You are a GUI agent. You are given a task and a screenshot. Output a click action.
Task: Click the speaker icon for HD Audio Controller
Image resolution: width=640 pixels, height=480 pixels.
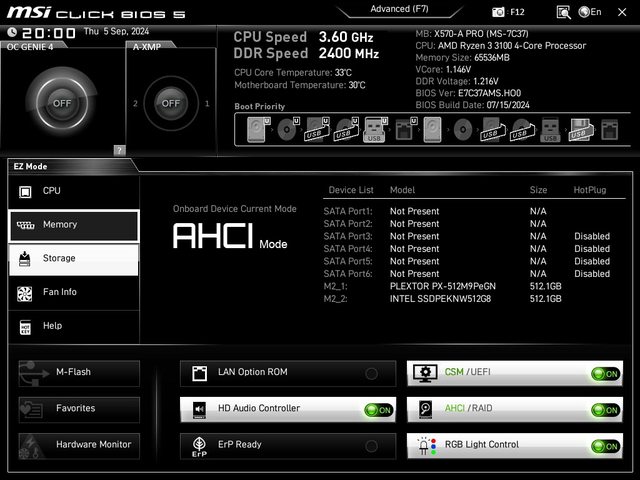198,409
